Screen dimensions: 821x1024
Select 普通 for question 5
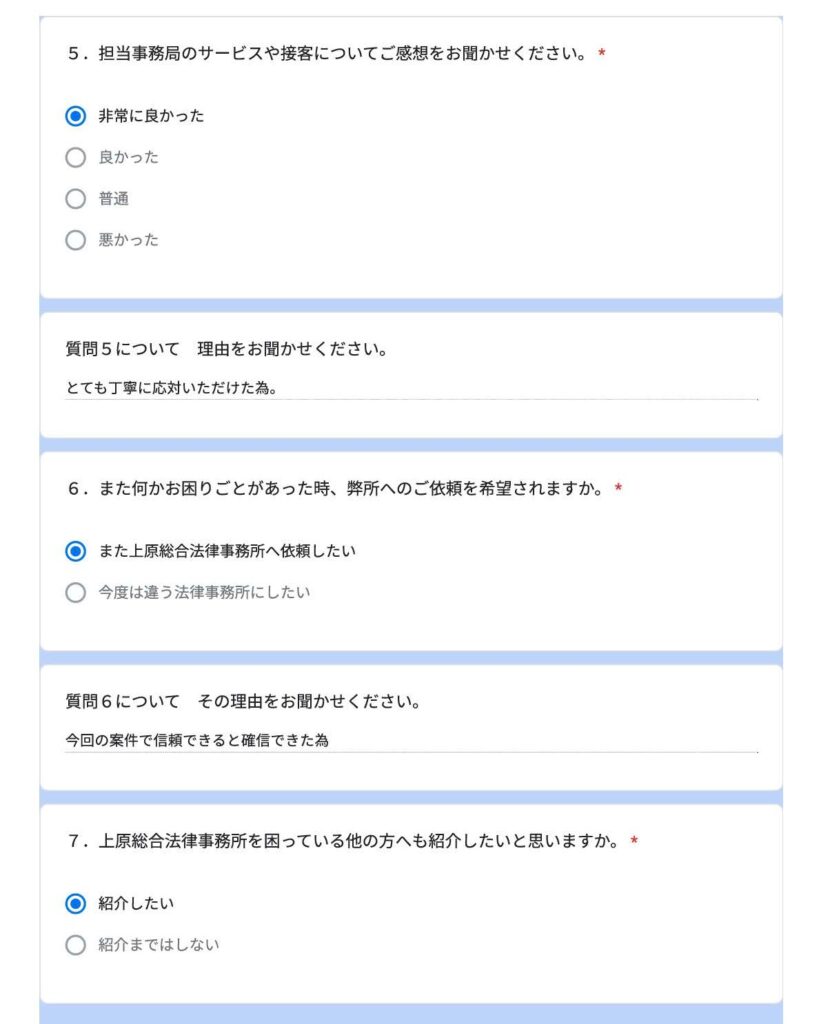point(75,199)
